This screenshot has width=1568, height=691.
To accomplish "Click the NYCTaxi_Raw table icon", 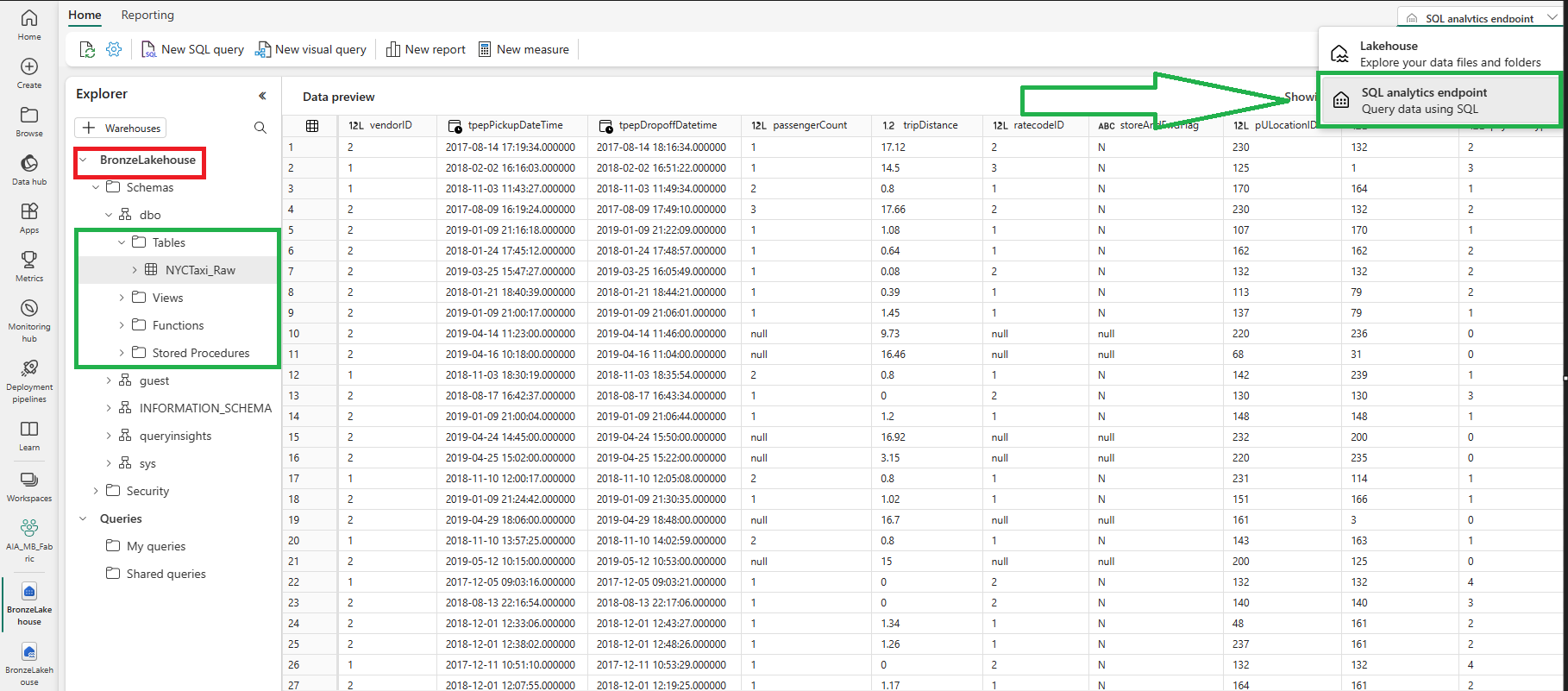I will [151, 269].
